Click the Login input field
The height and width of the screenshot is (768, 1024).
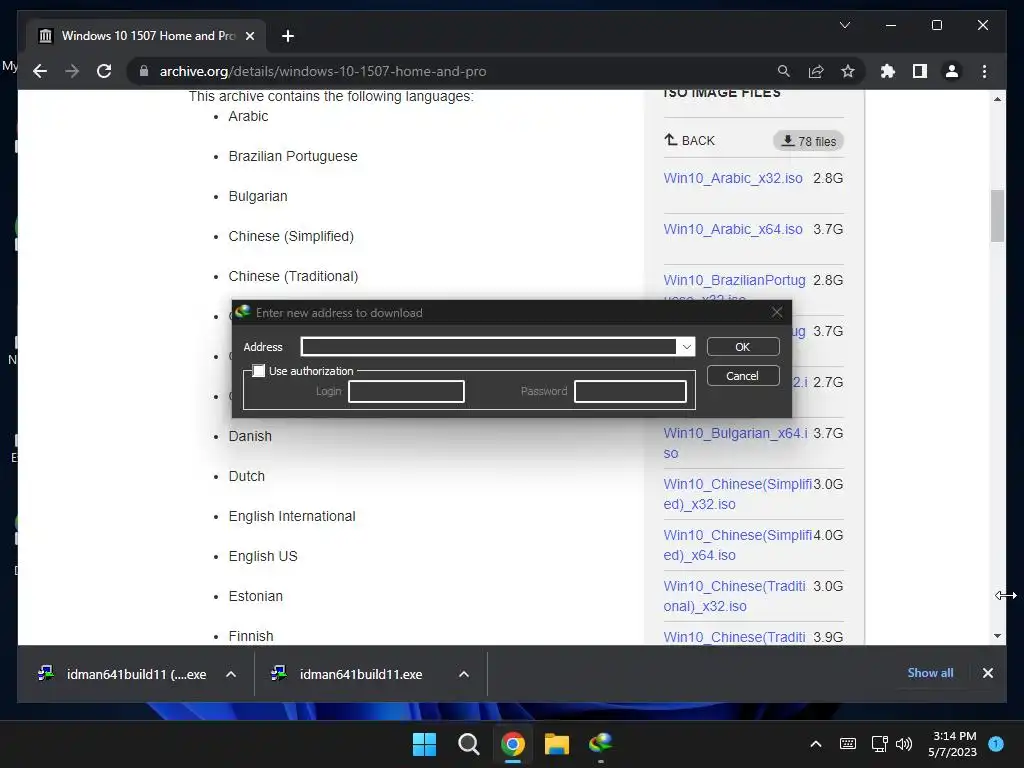pos(406,391)
